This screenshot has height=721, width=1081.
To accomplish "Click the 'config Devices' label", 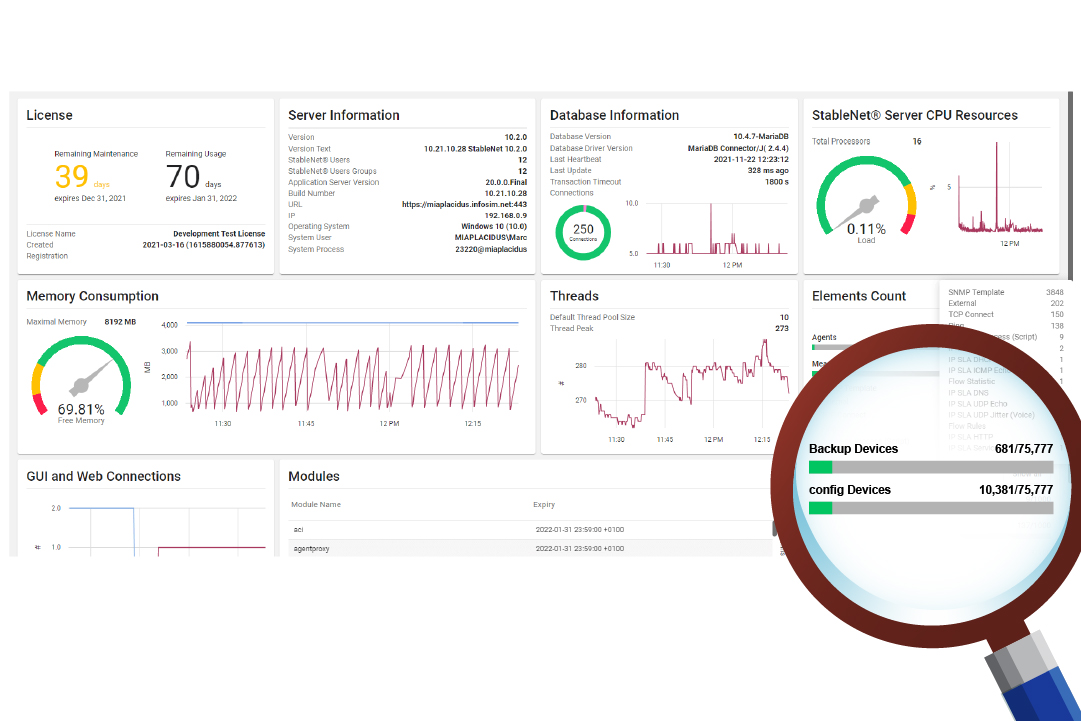I will (x=849, y=489).
